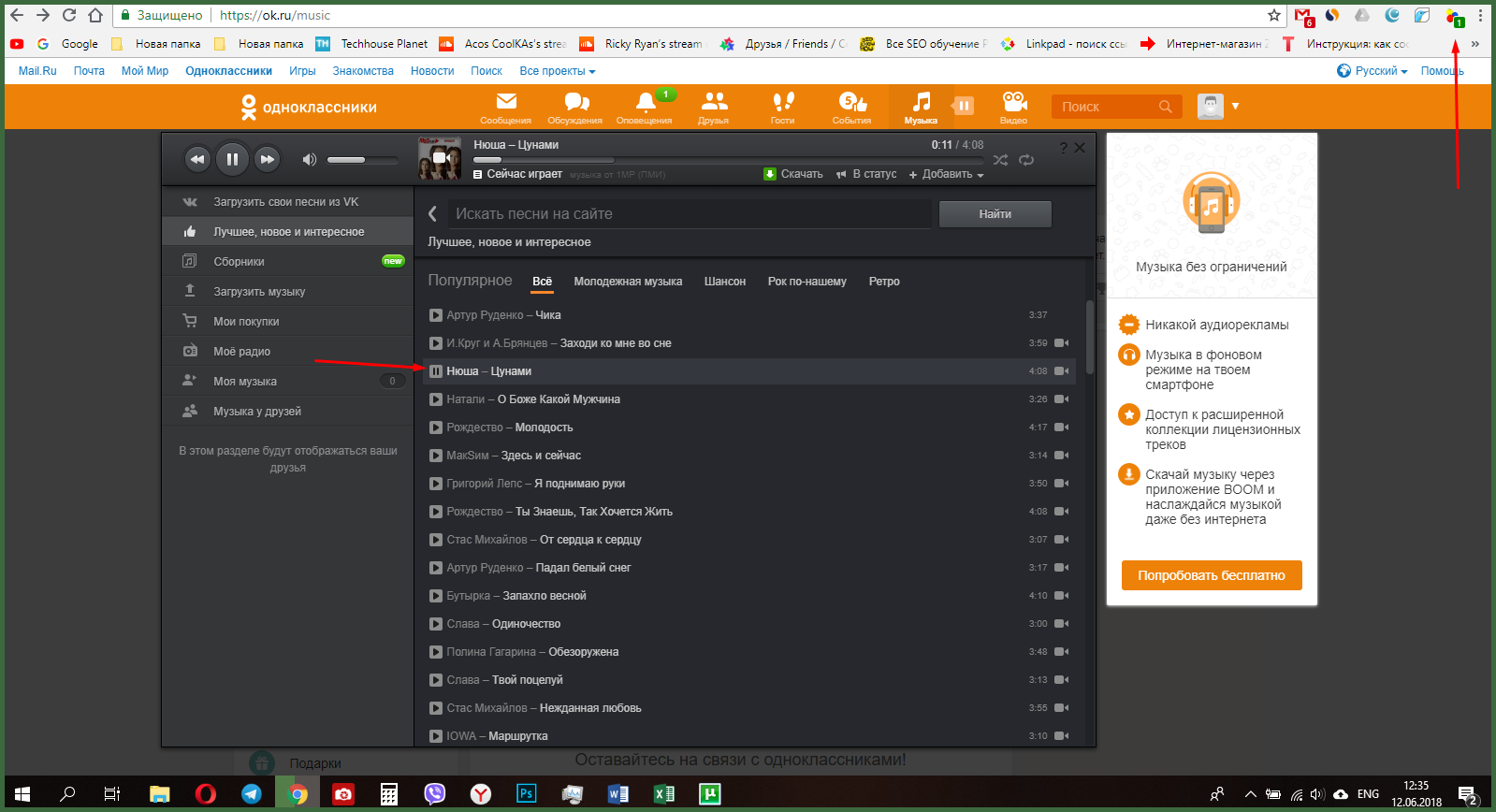This screenshot has height=812, width=1496.
Task: Open the Сборники section
Action: (x=287, y=262)
